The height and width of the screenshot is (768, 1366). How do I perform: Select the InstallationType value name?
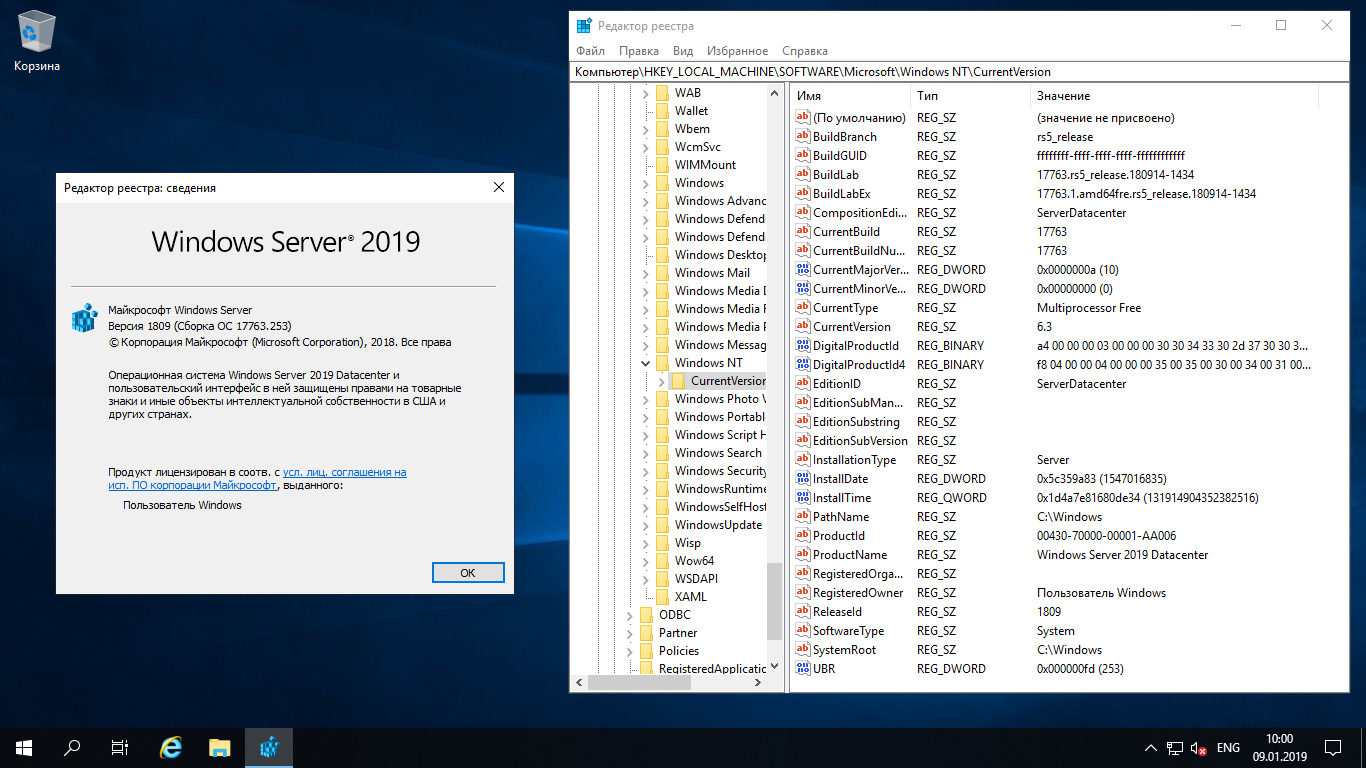point(854,459)
